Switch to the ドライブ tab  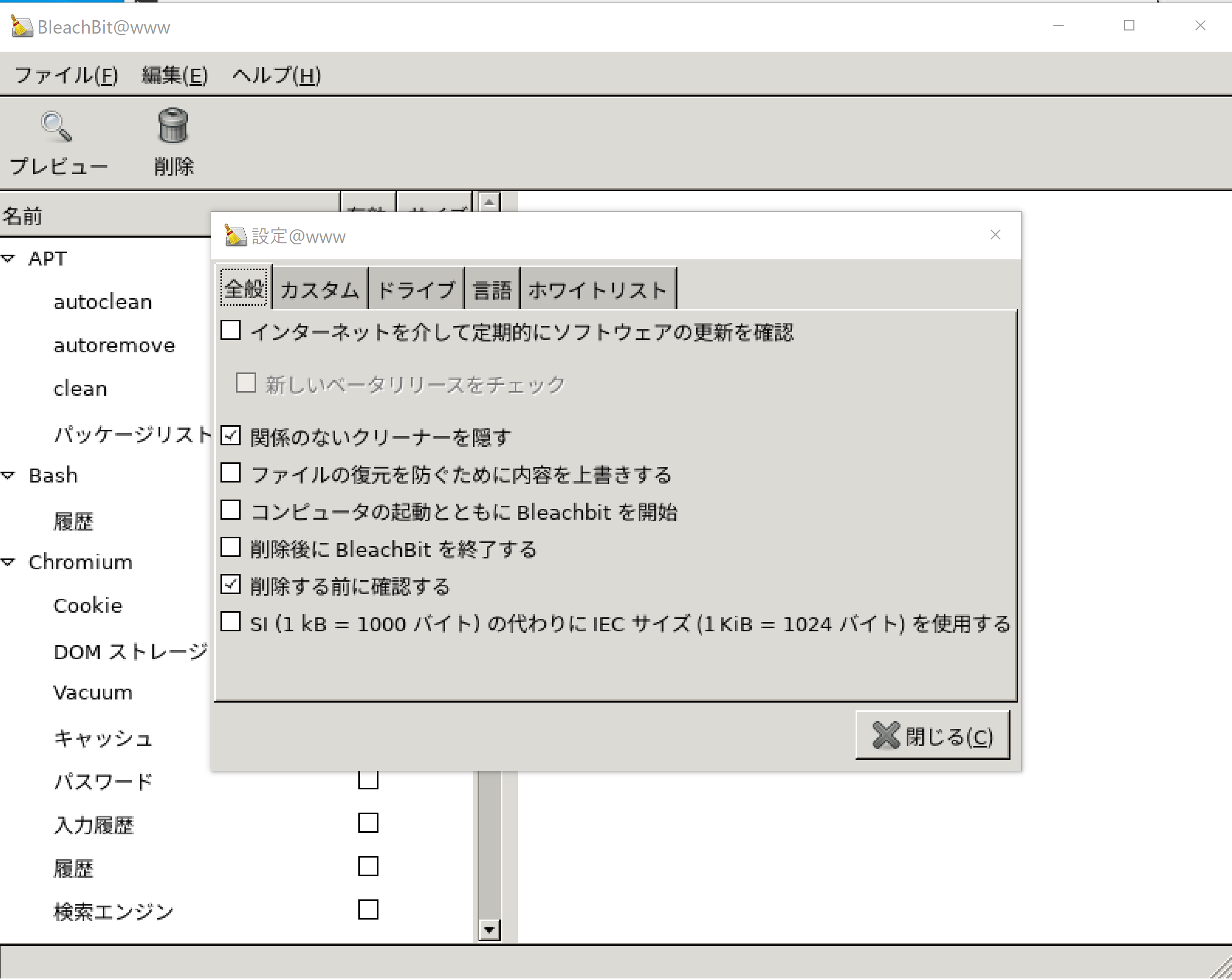(x=416, y=289)
